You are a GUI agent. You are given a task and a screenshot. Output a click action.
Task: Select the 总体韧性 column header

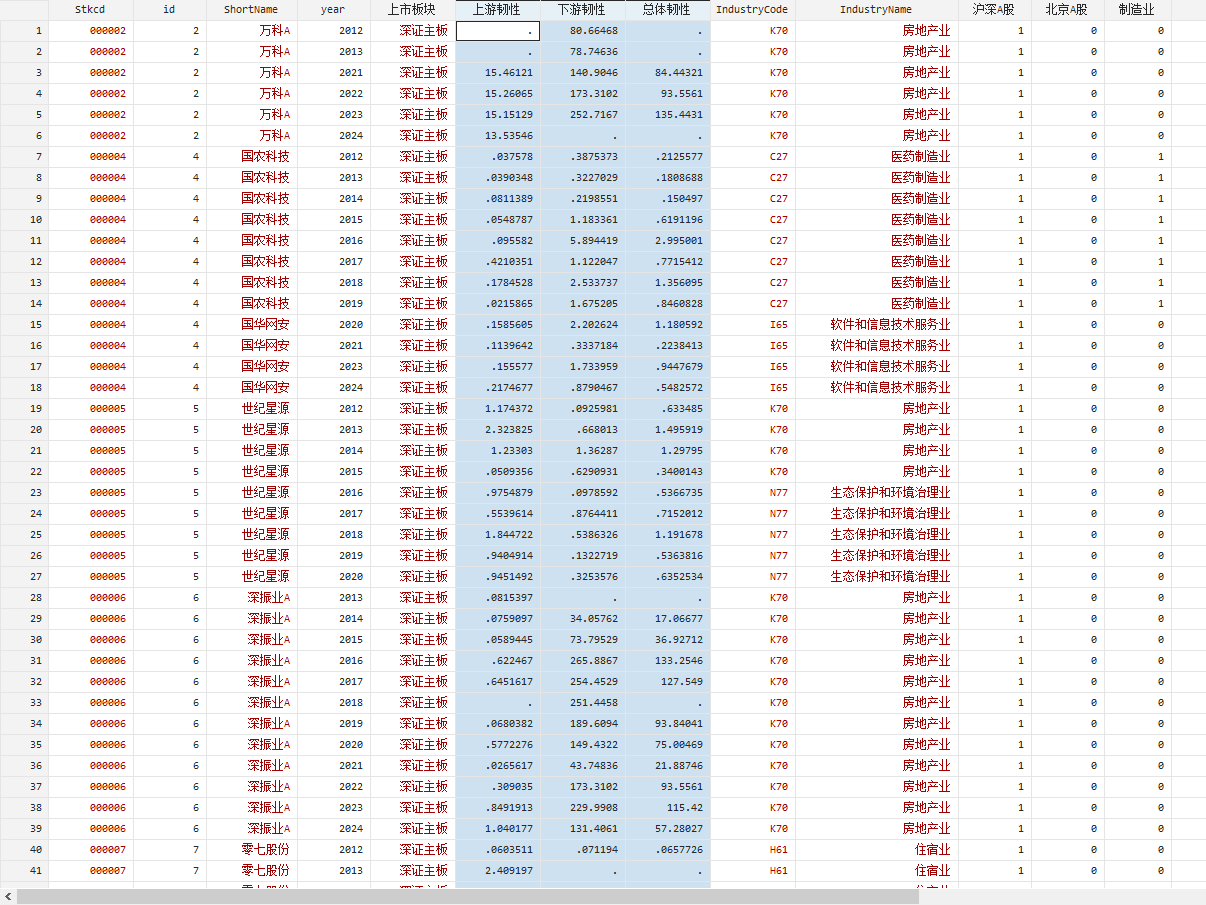(x=667, y=10)
